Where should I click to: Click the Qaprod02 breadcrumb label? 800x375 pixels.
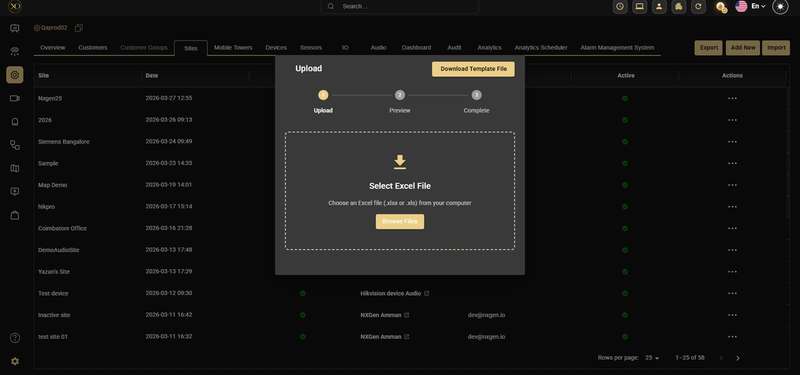(54, 28)
